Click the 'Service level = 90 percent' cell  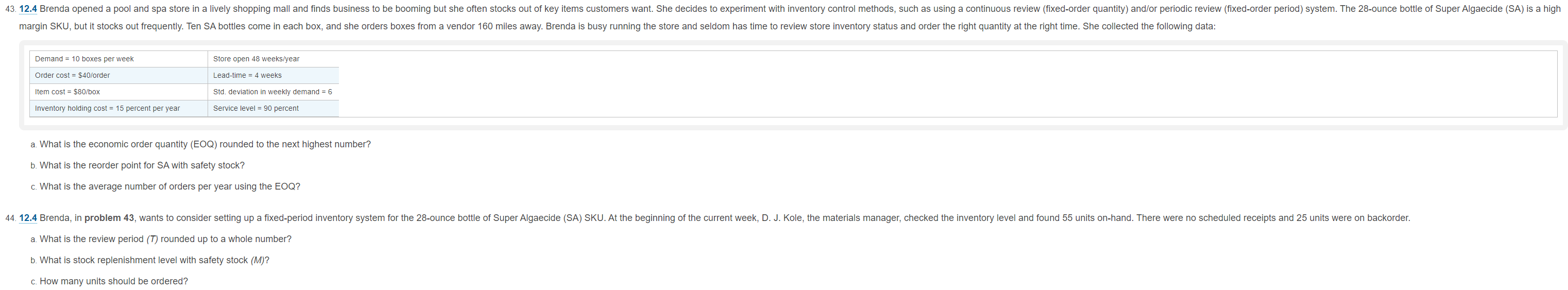pyautogui.click(x=274, y=109)
